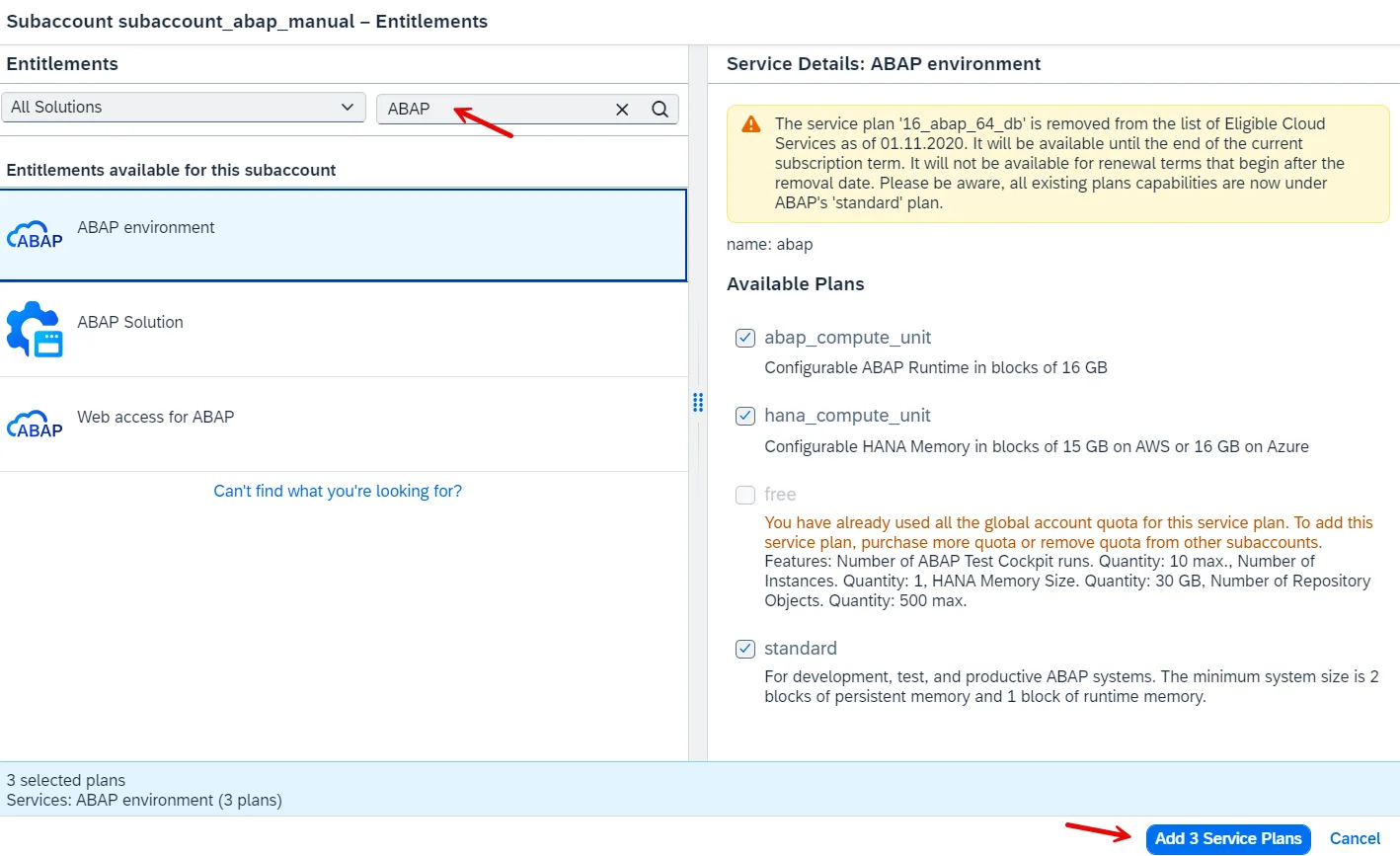
Task: Click Entitlements available for this subaccount heading
Action: pos(171,170)
